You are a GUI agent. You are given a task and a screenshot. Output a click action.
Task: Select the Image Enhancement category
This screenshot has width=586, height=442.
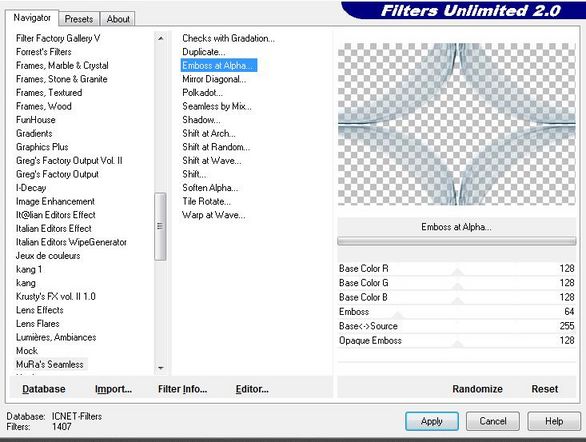55,201
